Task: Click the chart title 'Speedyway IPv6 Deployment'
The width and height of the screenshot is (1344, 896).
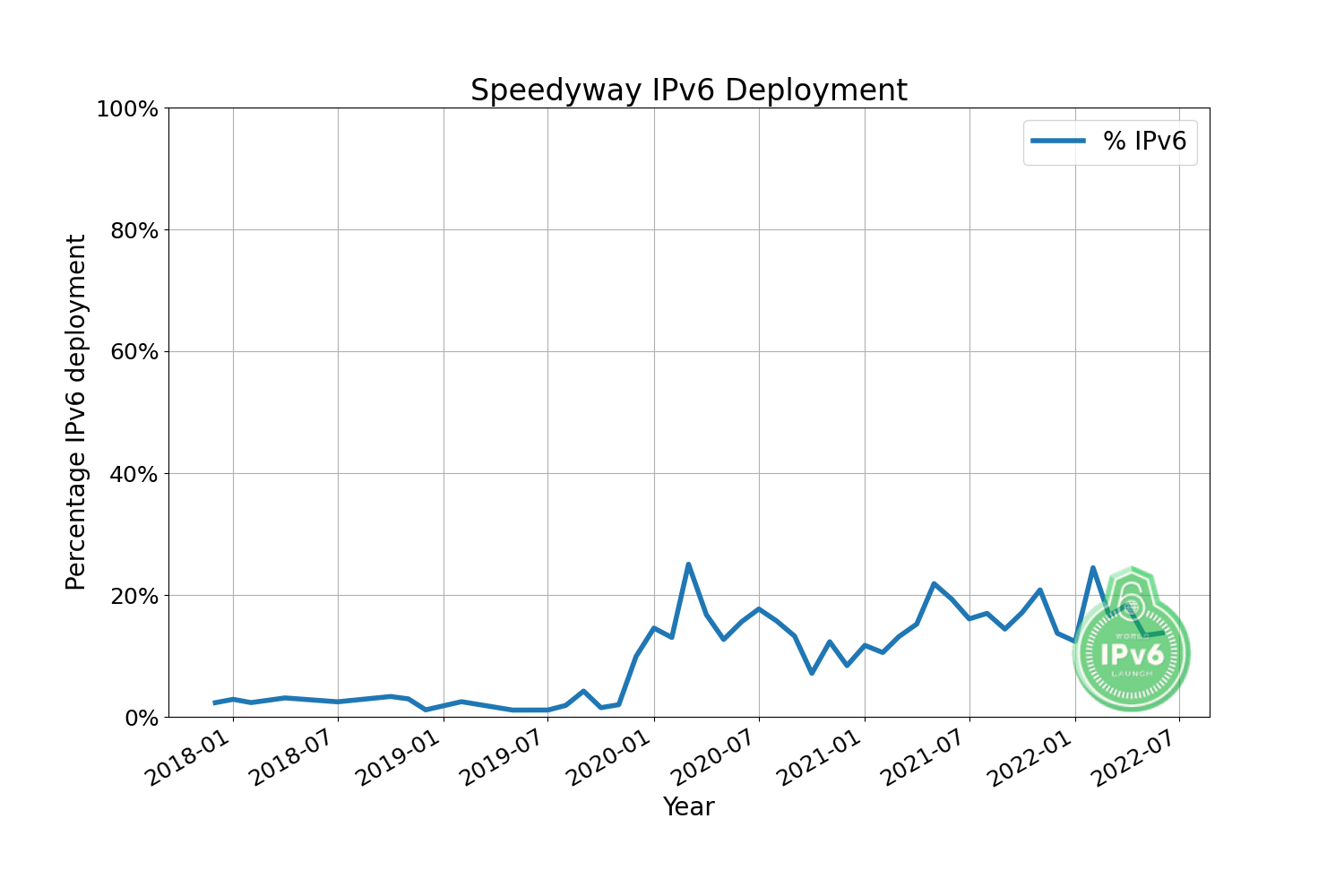Action: pos(688,90)
